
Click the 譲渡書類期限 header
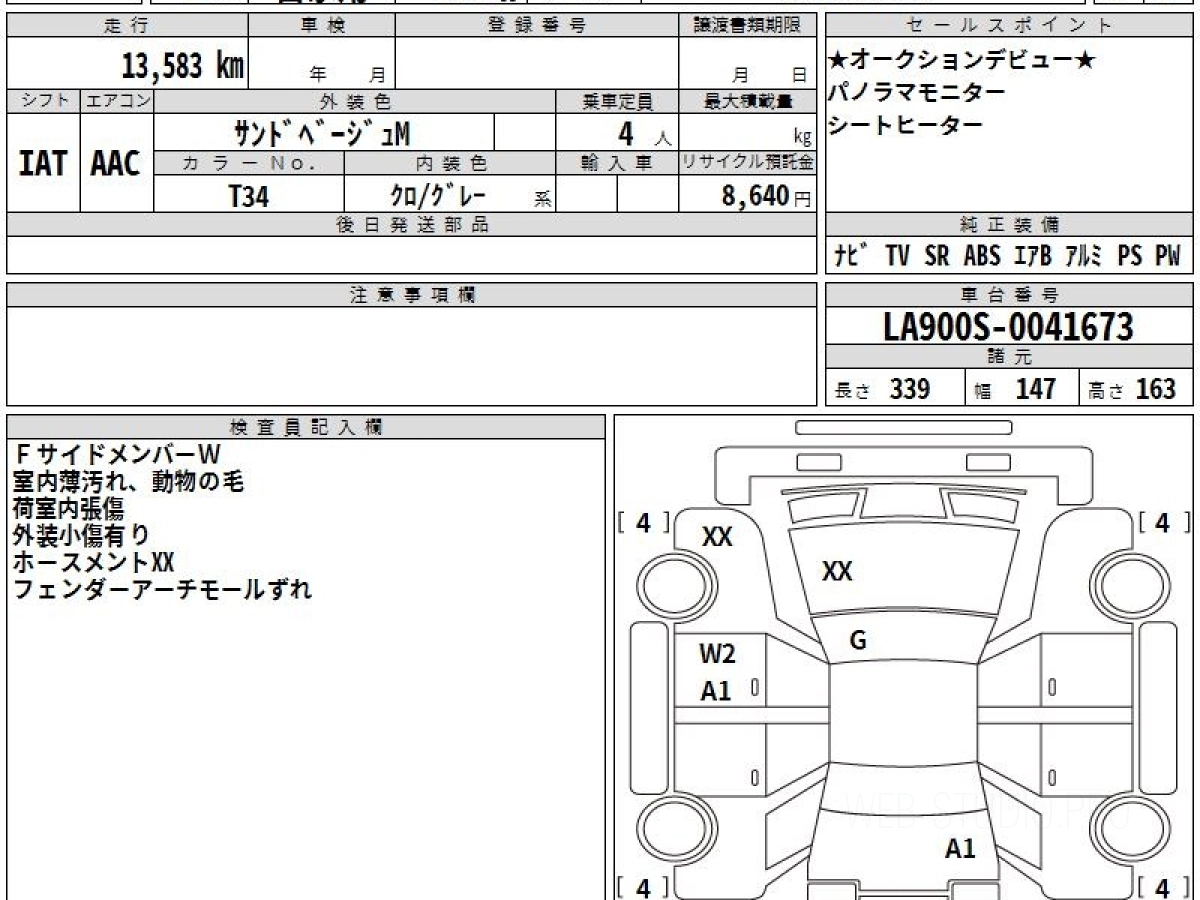tap(747, 26)
